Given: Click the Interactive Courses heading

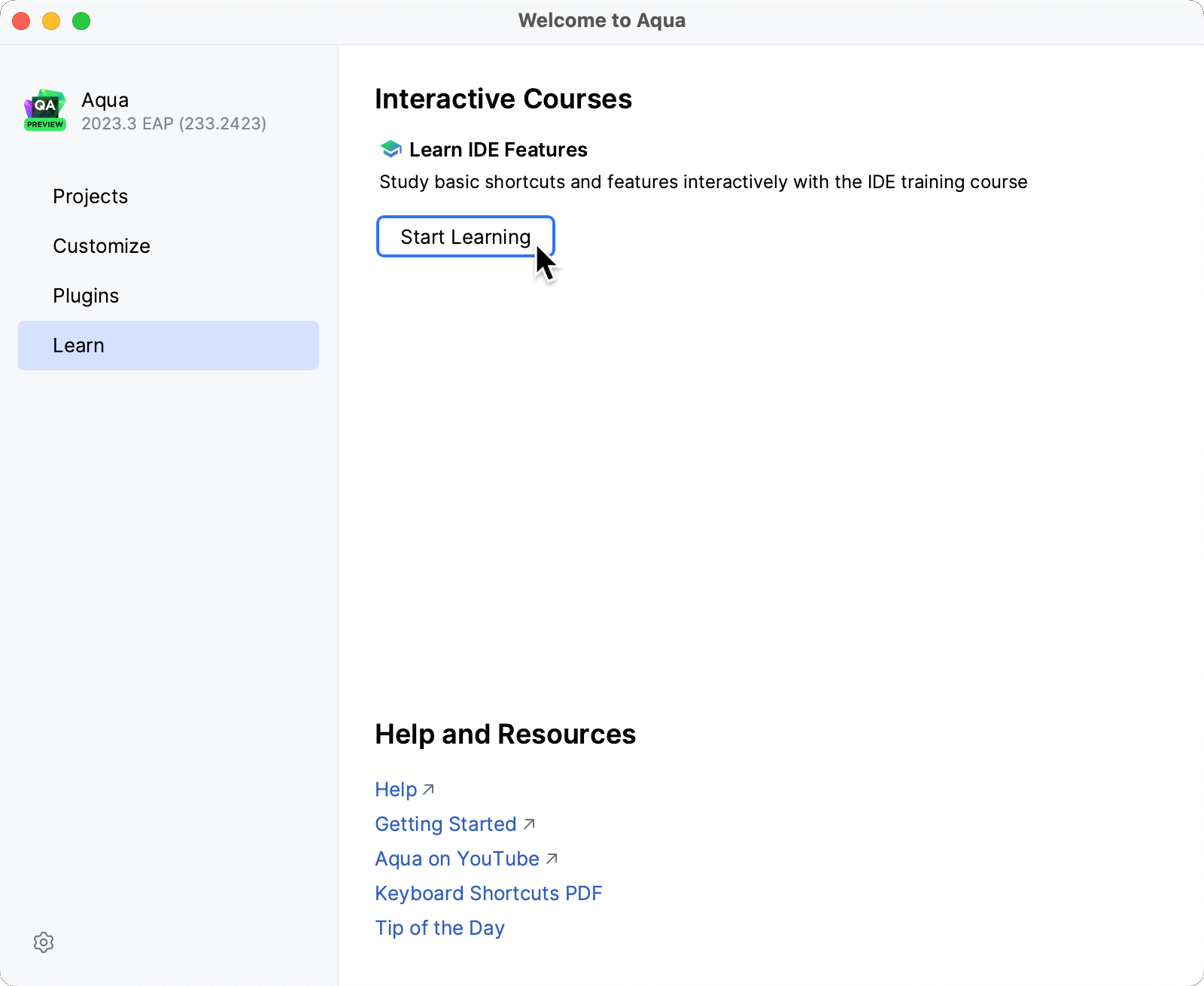Looking at the screenshot, I should (x=503, y=99).
